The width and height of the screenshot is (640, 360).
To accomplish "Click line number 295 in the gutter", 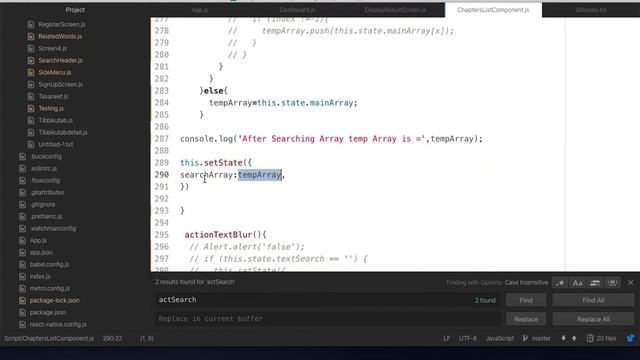I will [162, 235].
